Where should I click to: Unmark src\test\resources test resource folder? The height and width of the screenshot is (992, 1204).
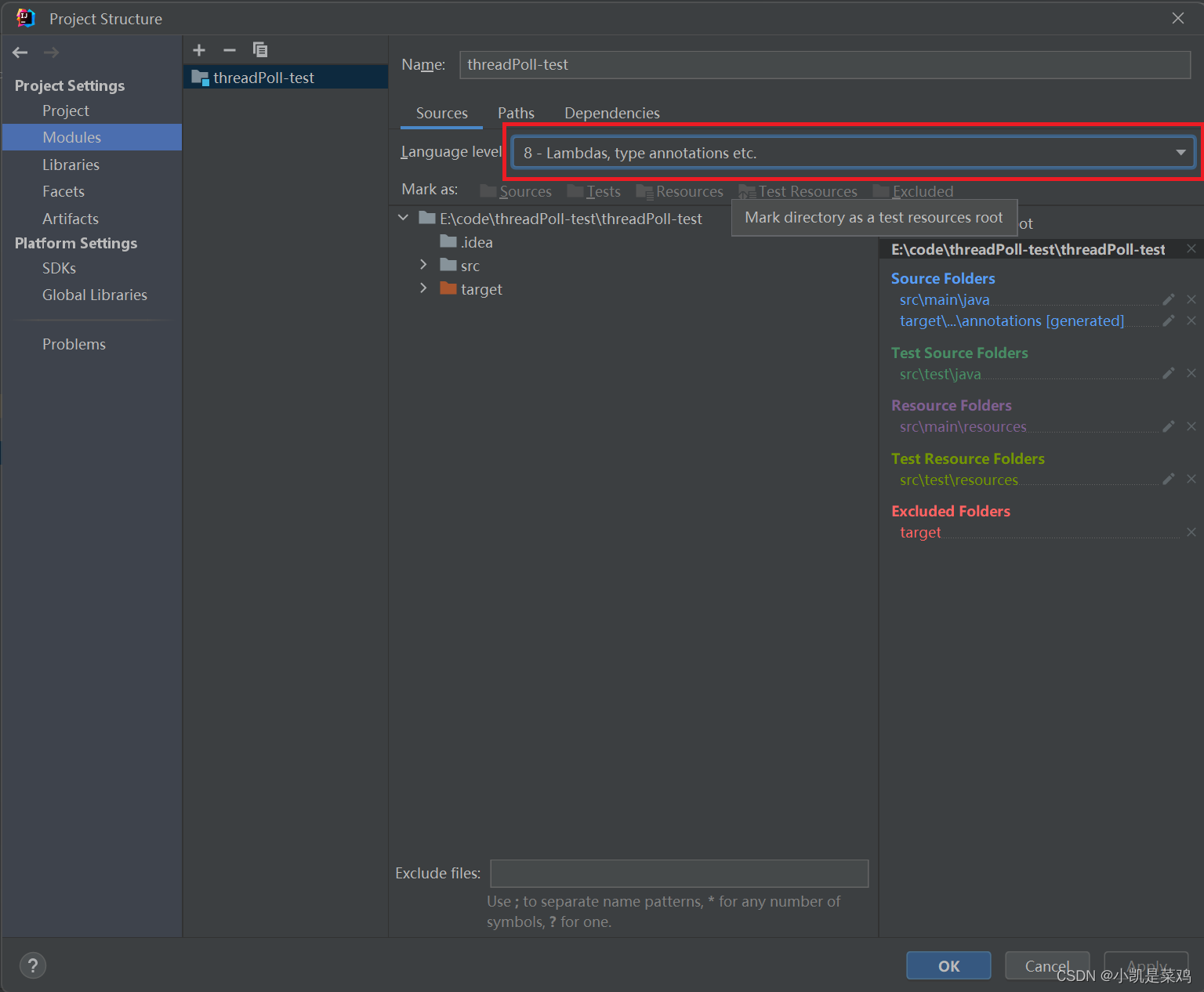point(1191,479)
